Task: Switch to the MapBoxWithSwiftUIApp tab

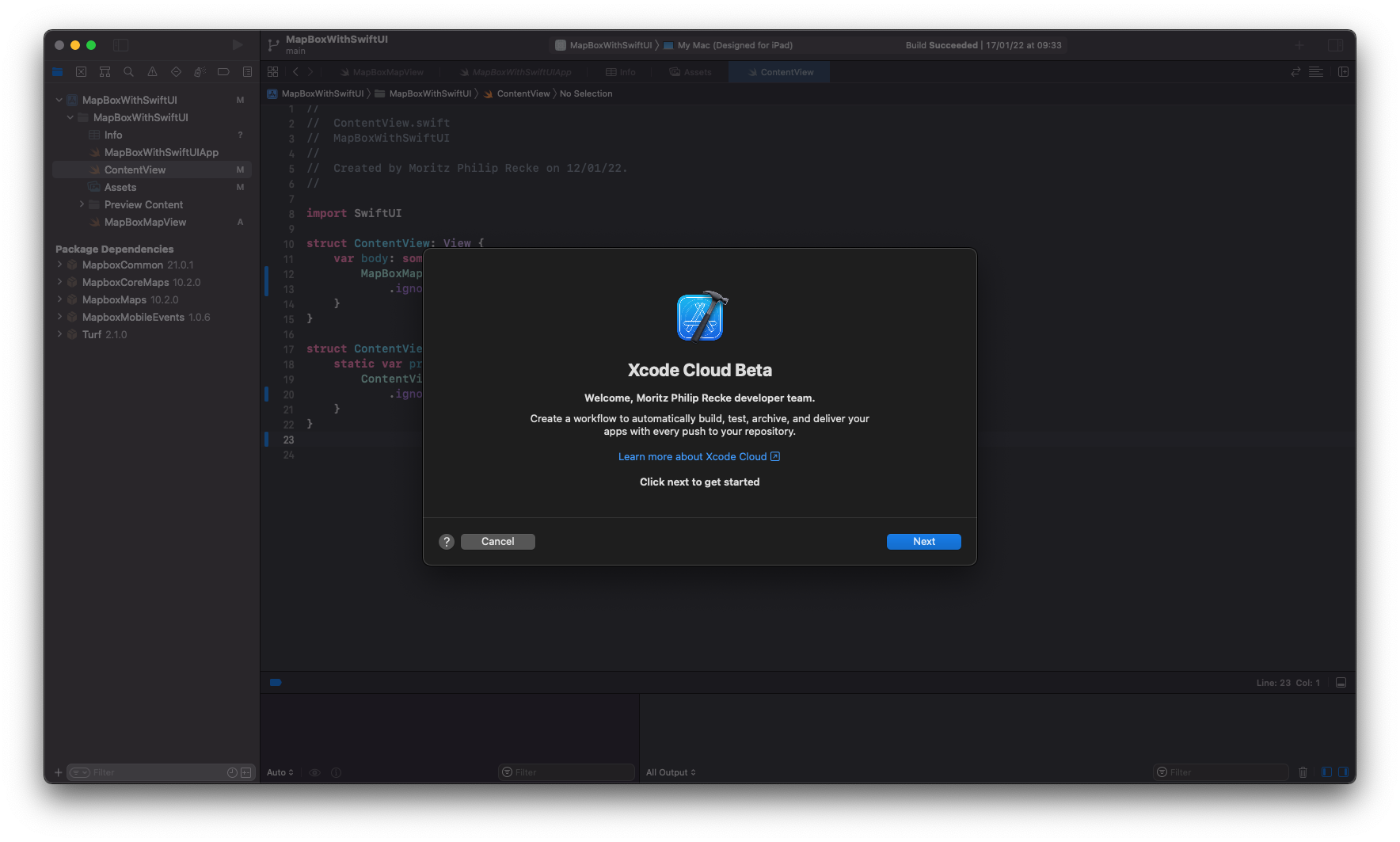Action: point(515,72)
